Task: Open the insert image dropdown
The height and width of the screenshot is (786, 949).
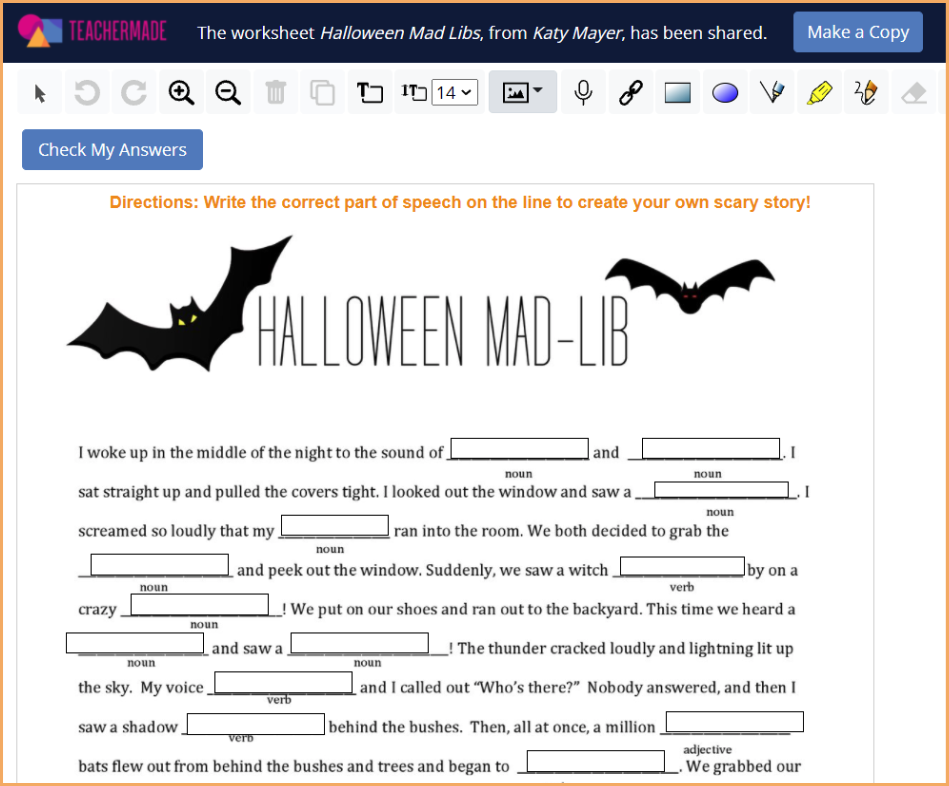Action: [522, 92]
